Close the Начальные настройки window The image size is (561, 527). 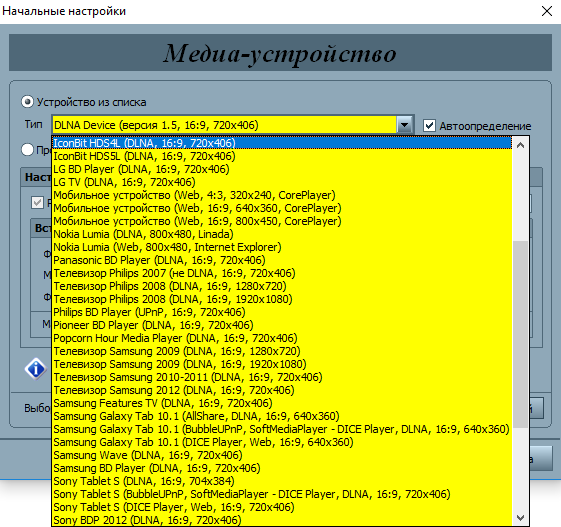click(x=547, y=11)
